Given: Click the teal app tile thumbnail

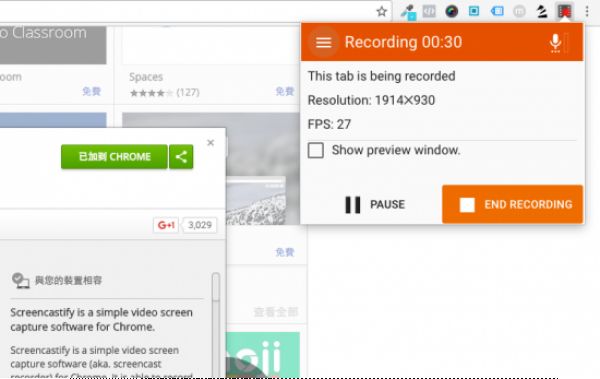Looking at the screenshot, I should 263,354.
